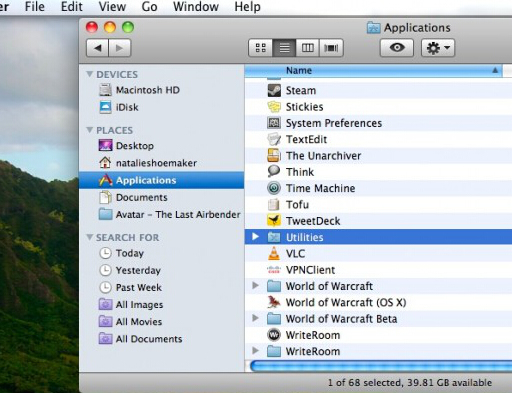
Task: Collapse the PLACES sidebar section
Action: (89, 130)
